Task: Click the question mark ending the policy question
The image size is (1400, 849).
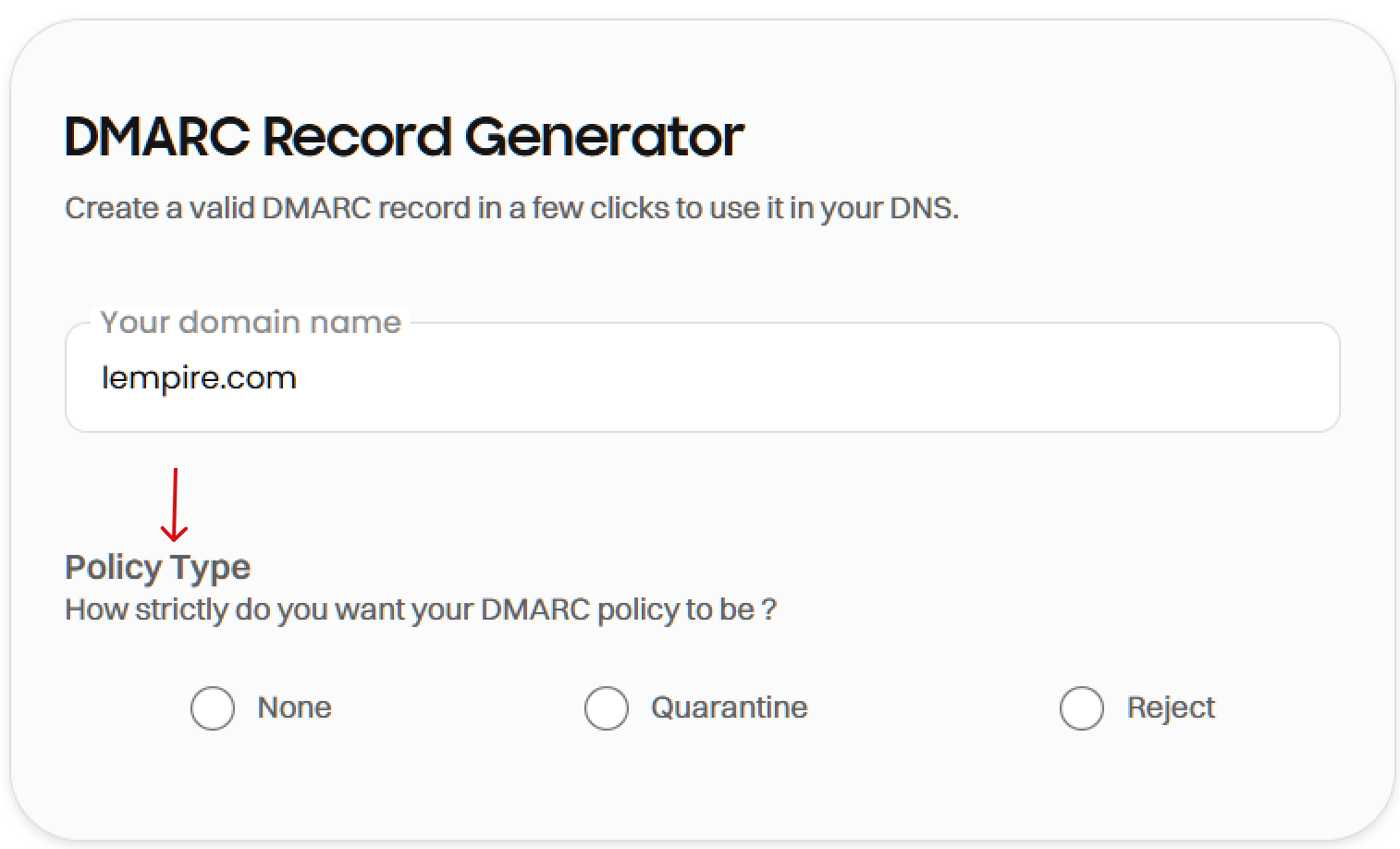Action: tap(769, 609)
